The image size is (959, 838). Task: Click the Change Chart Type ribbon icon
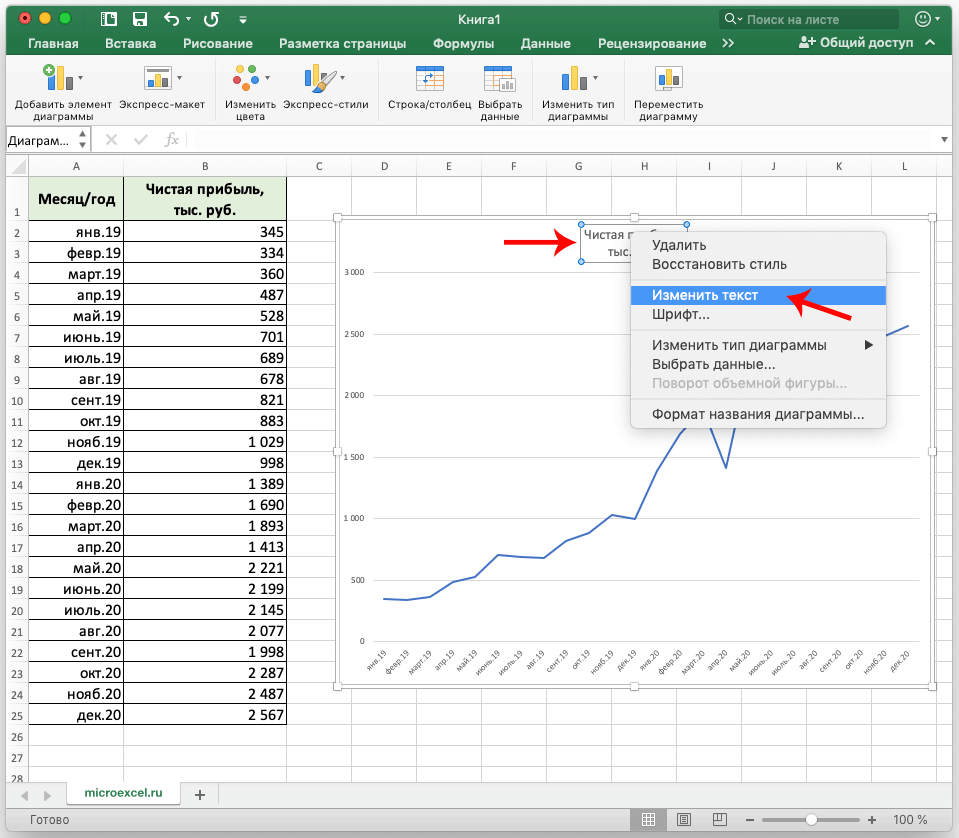(x=574, y=78)
